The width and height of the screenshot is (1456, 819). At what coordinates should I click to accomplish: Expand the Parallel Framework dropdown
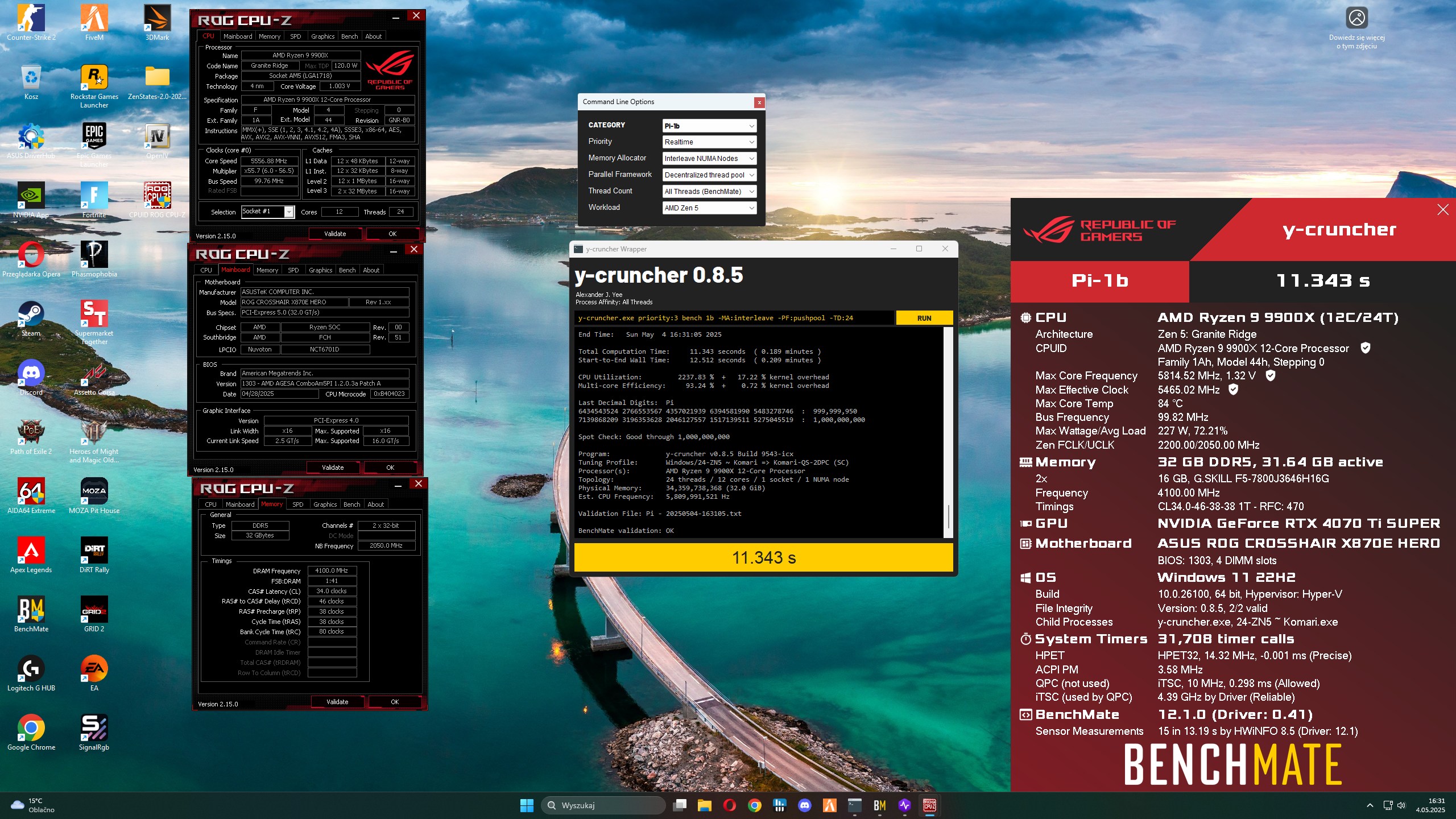(709, 175)
